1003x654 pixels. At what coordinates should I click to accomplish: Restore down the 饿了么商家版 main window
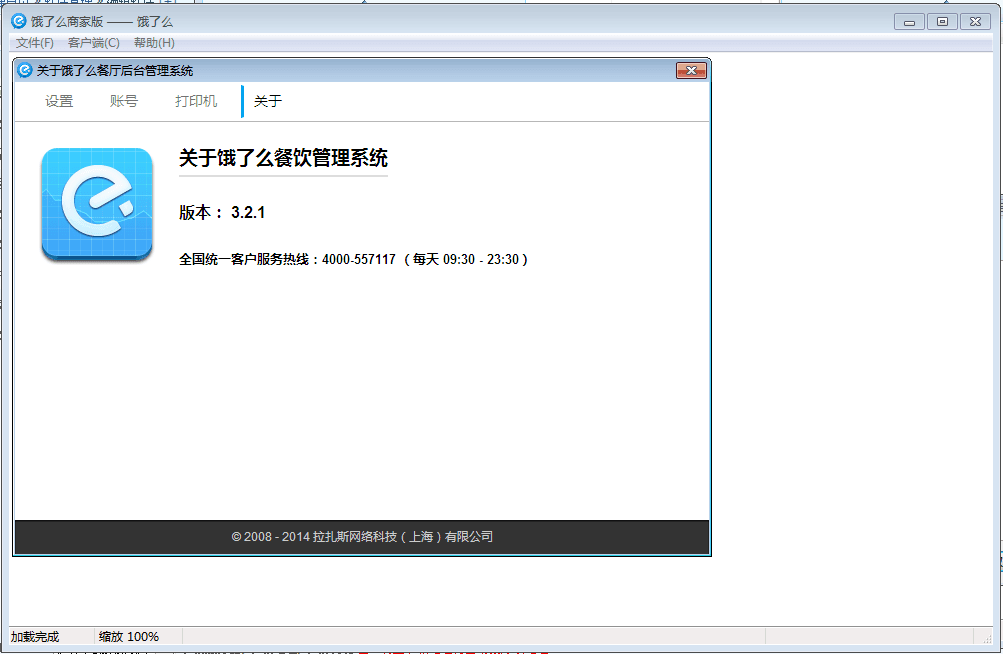[x=942, y=21]
